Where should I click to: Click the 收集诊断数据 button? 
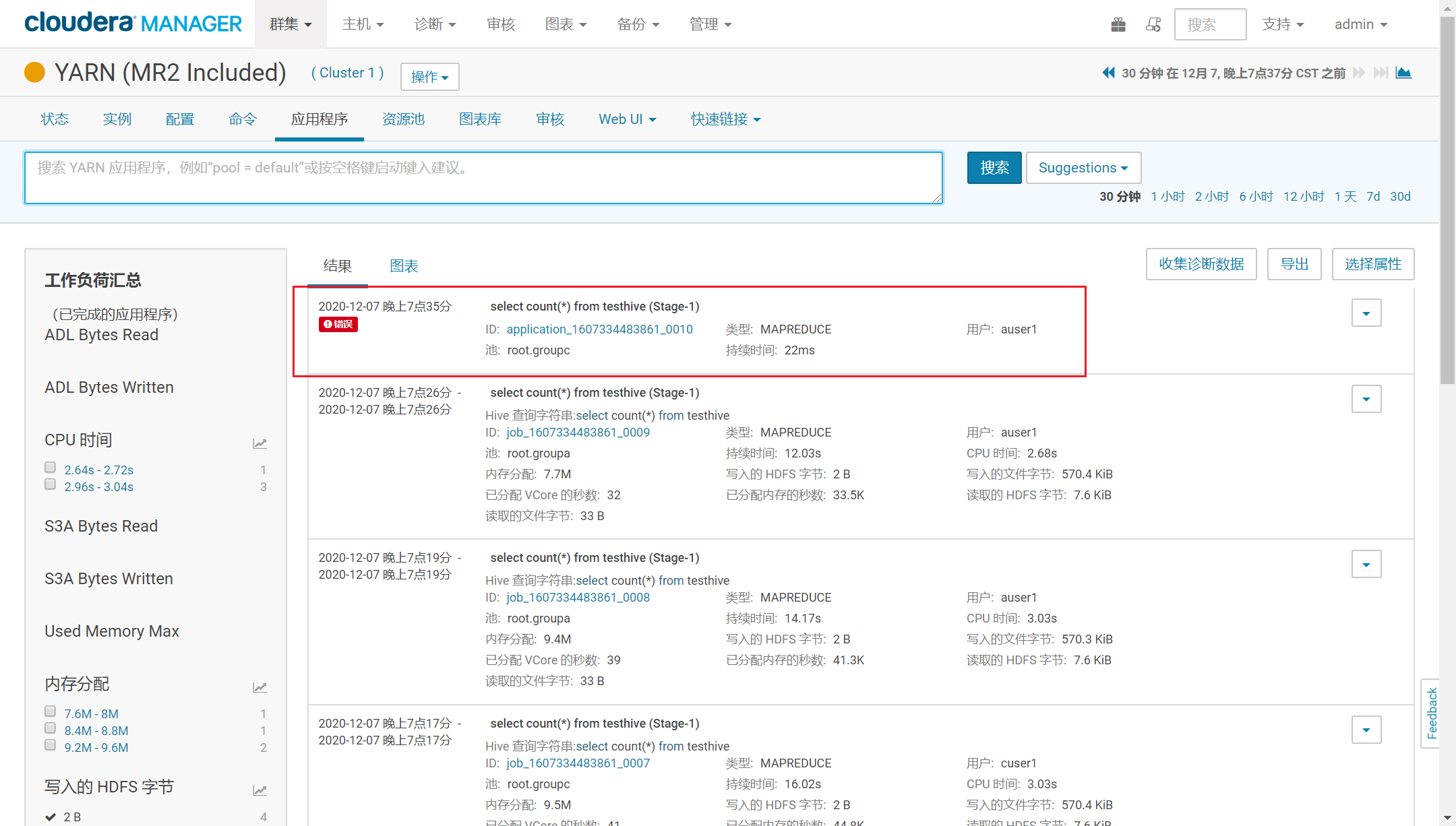pyautogui.click(x=1201, y=264)
